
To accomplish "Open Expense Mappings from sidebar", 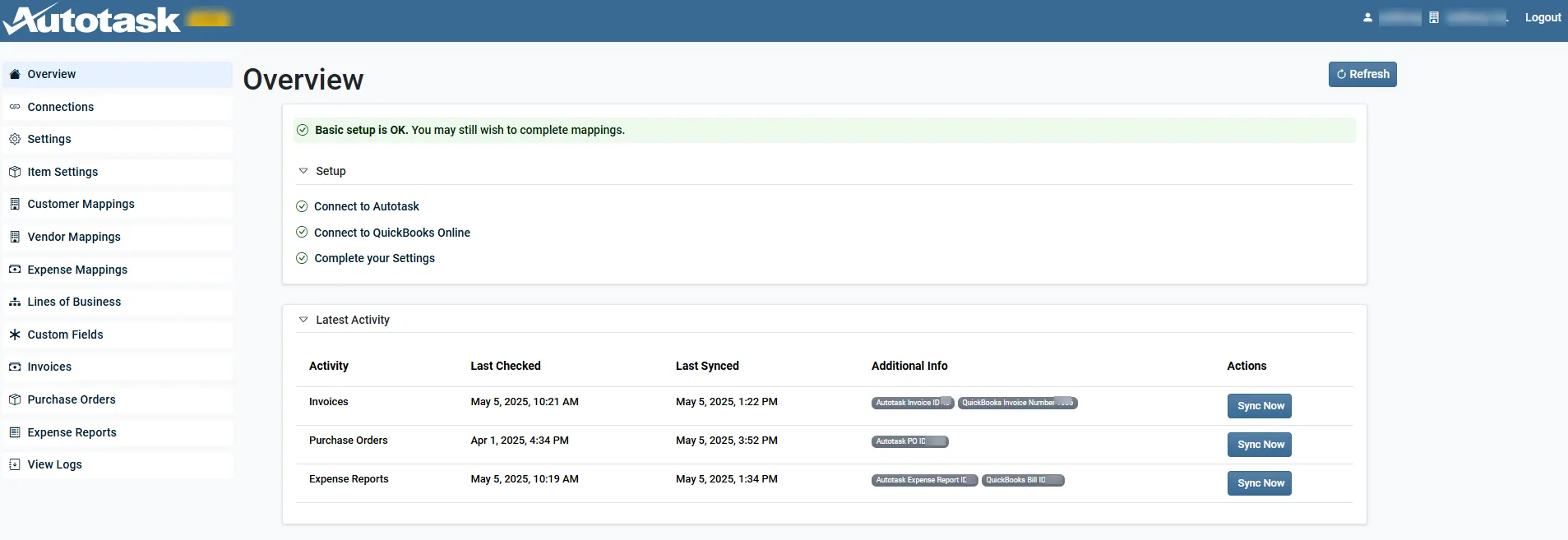I will [77, 270].
